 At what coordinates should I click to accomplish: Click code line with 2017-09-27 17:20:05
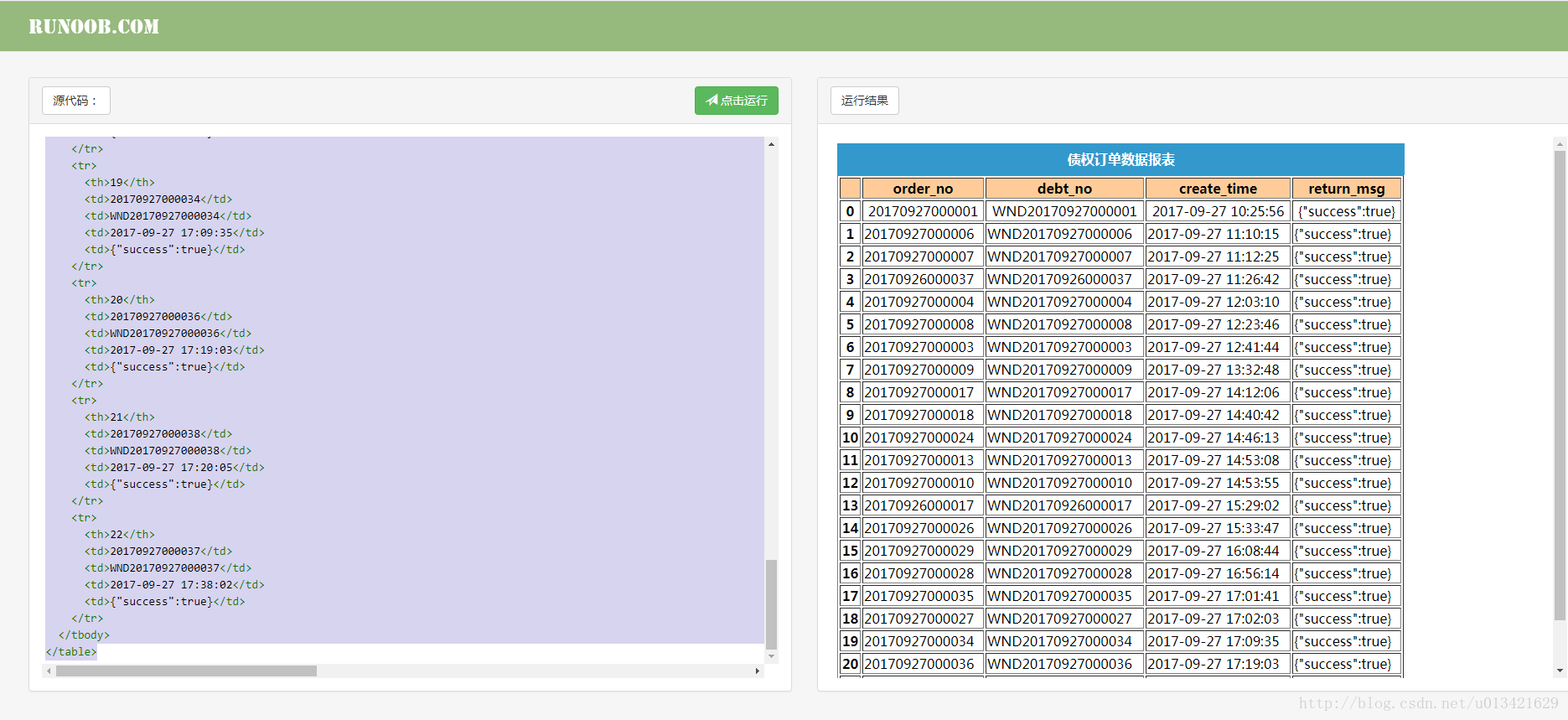click(174, 467)
